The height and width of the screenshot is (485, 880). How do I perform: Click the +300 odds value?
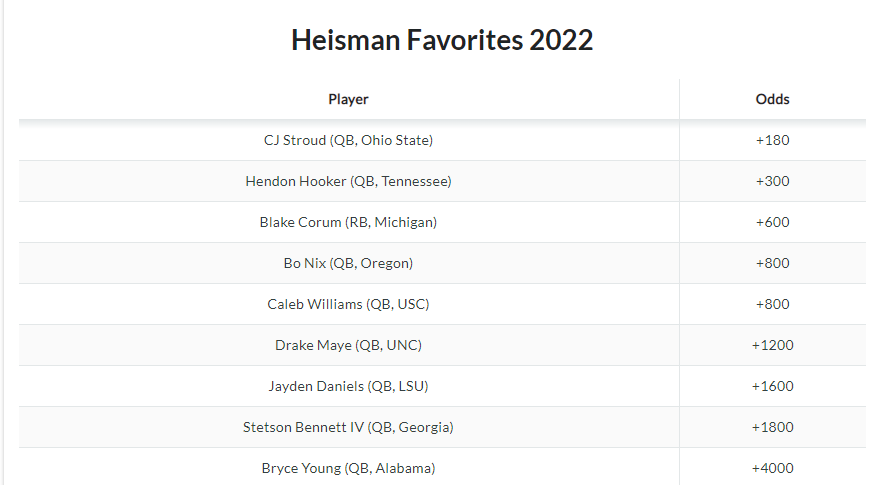(x=772, y=181)
